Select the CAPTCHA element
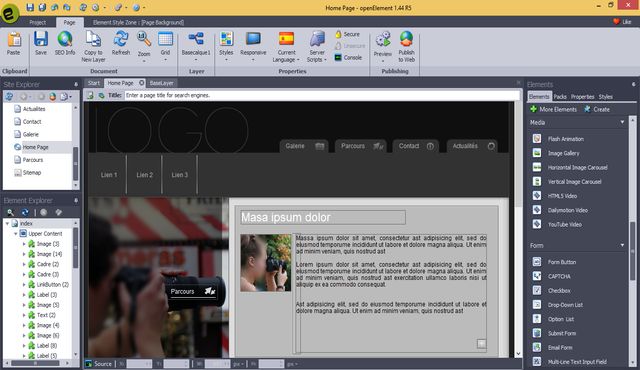This screenshot has height=370, width=640. click(x=559, y=276)
